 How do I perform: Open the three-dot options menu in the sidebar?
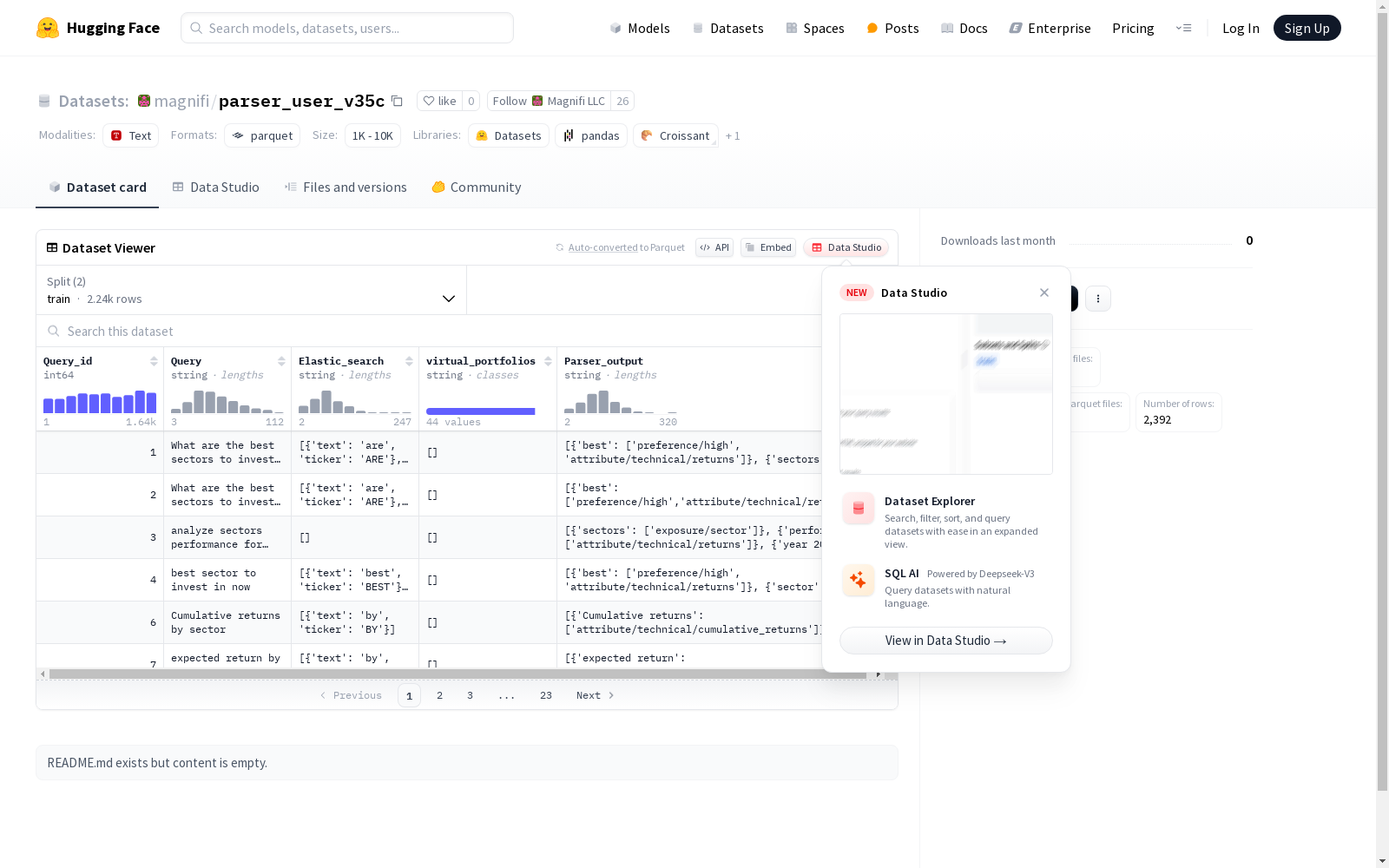[1098, 299]
